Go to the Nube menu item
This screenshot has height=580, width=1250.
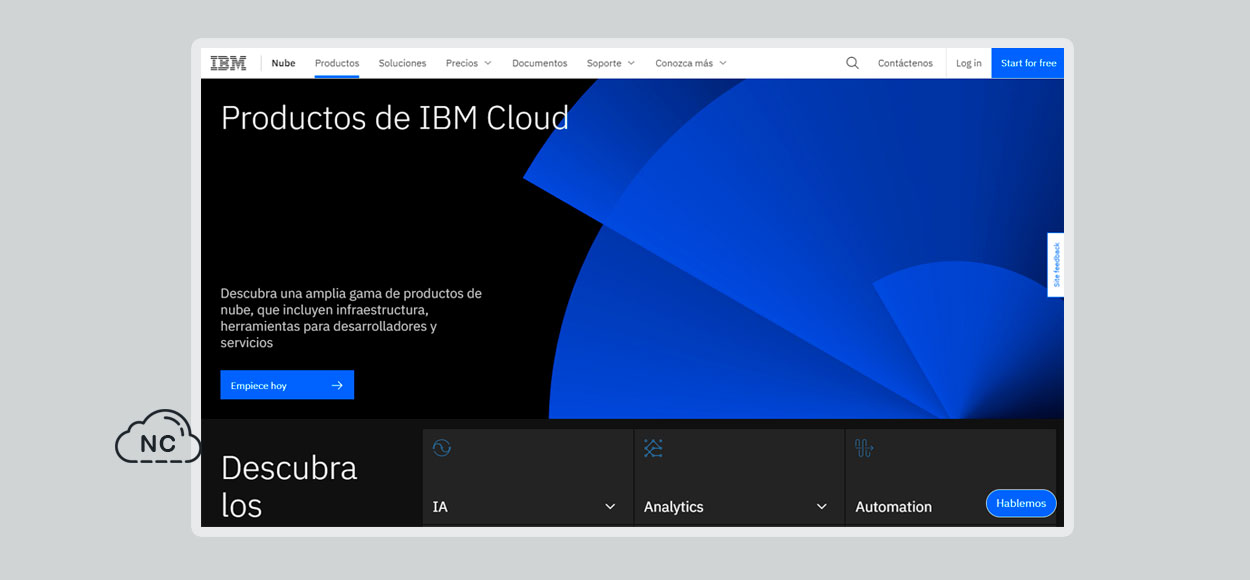(x=283, y=63)
